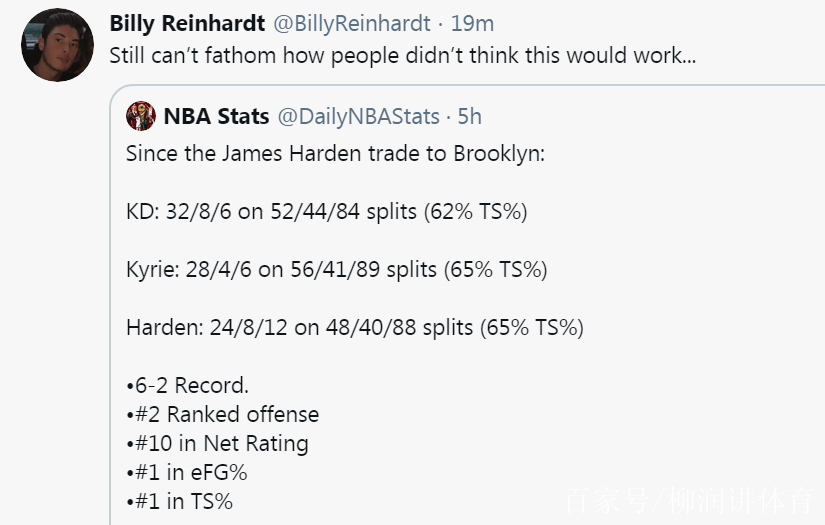Click the Chinese watermark text
Screen dimensions: 825x525
click(x=689, y=501)
